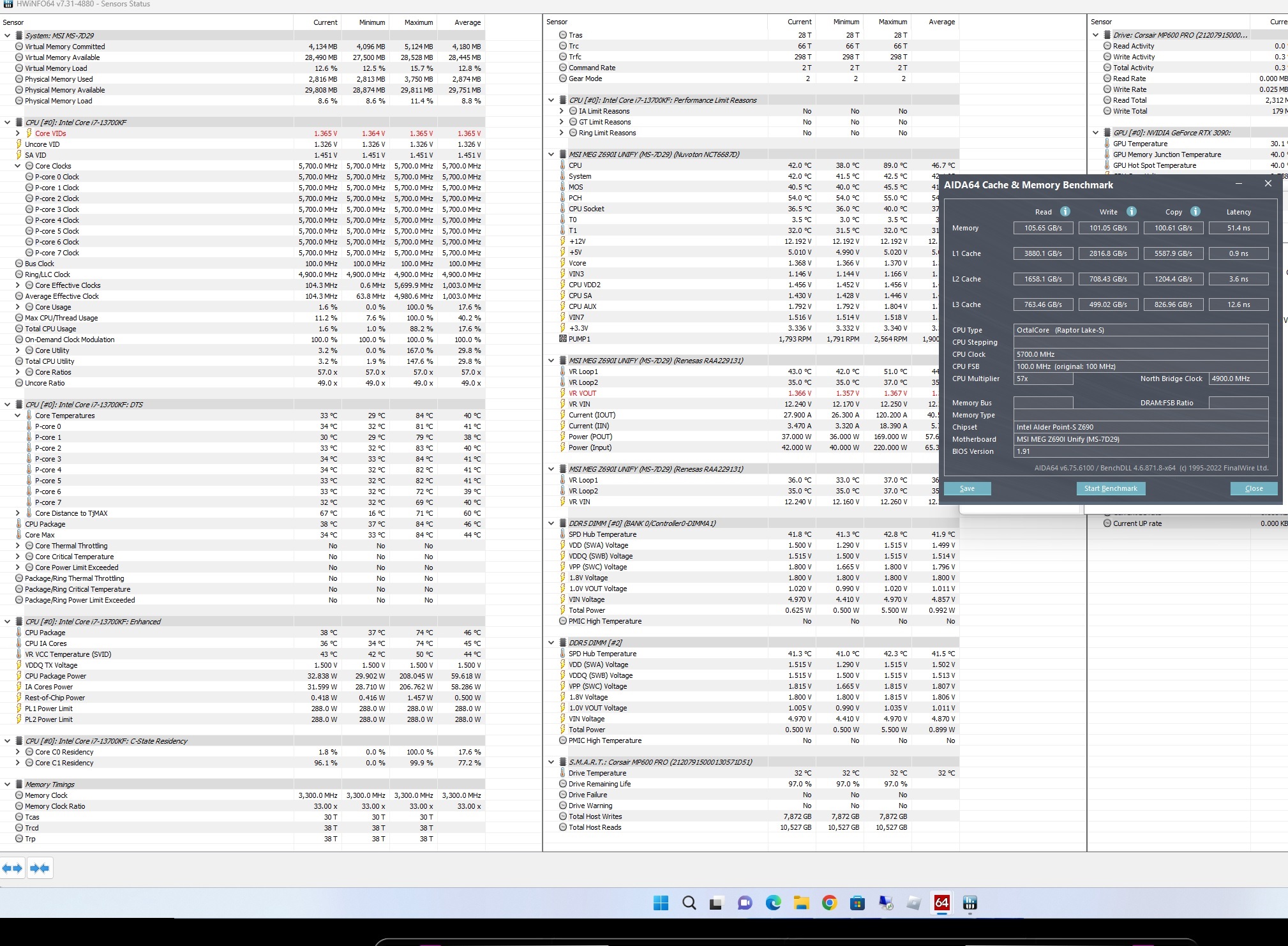The width and height of the screenshot is (1288, 946).
Task: Expand Core C0 Residency
Action: point(17,752)
